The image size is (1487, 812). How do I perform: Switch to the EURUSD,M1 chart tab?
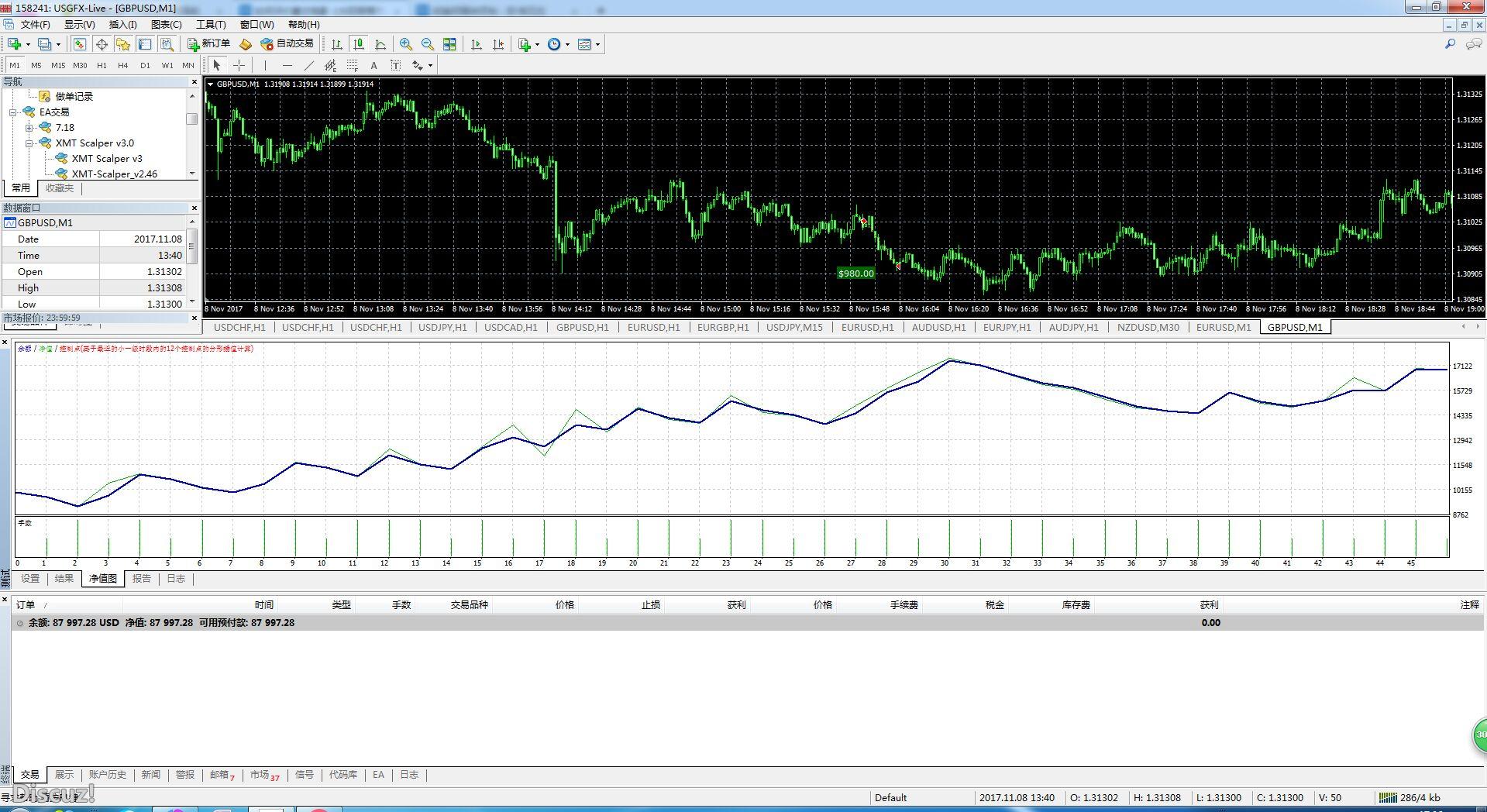1224,327
